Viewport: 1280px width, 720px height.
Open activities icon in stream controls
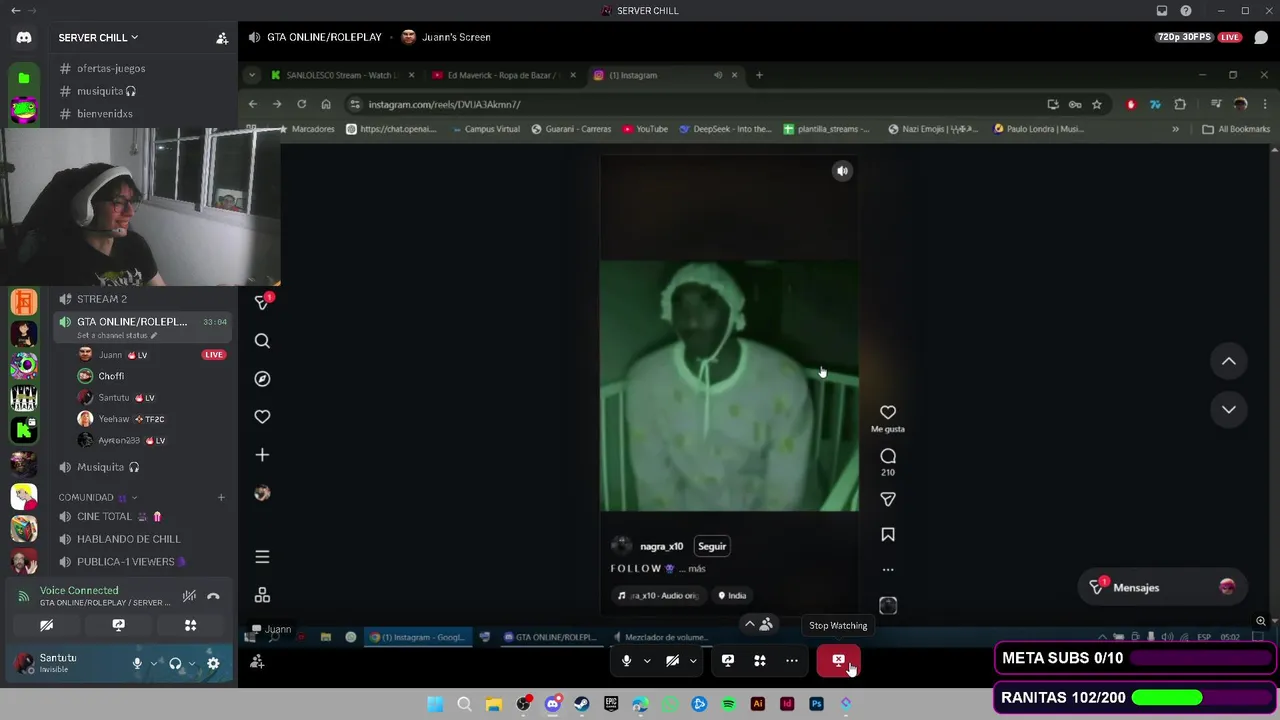coord(760,660)
